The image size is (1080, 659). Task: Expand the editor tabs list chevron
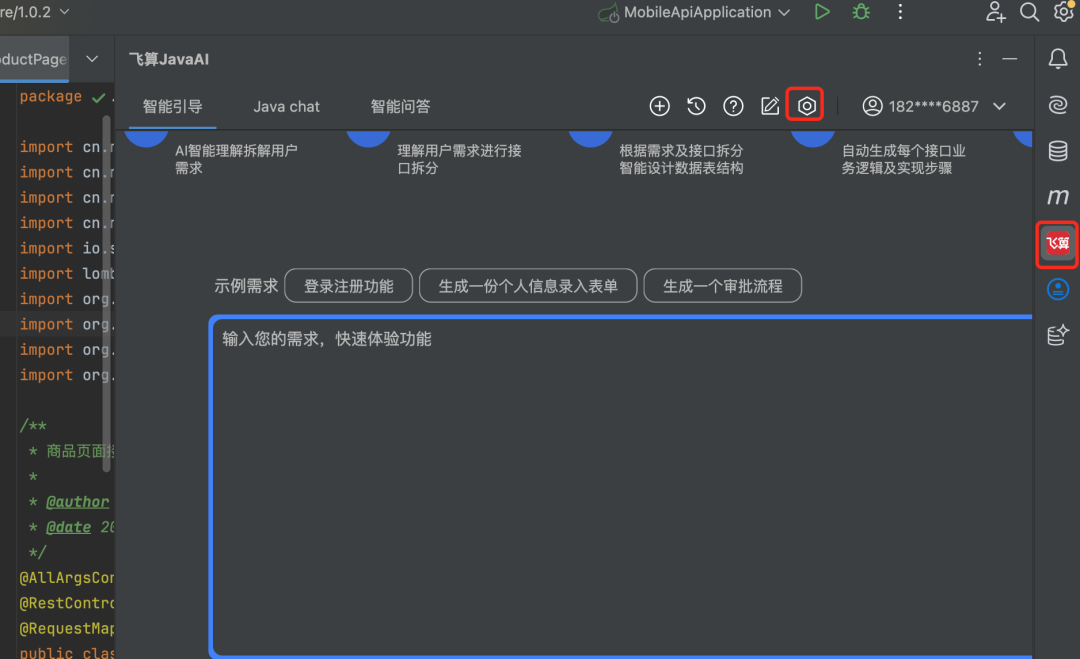point(92,59)
